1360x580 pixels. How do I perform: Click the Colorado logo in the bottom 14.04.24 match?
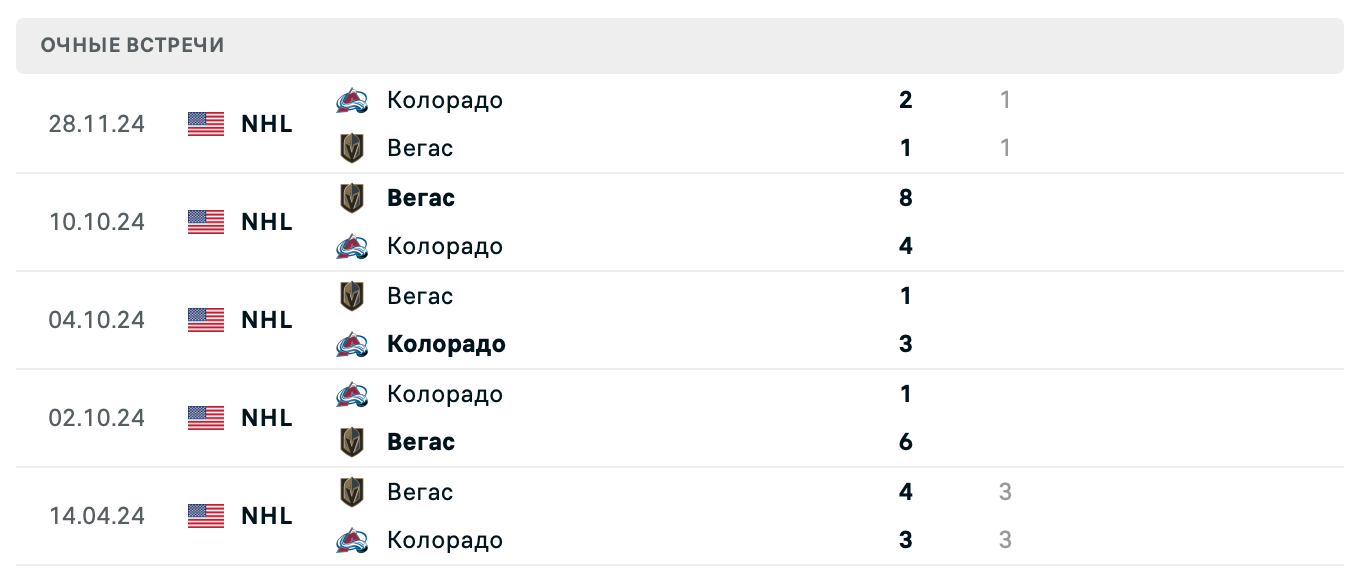coord(352,540)
